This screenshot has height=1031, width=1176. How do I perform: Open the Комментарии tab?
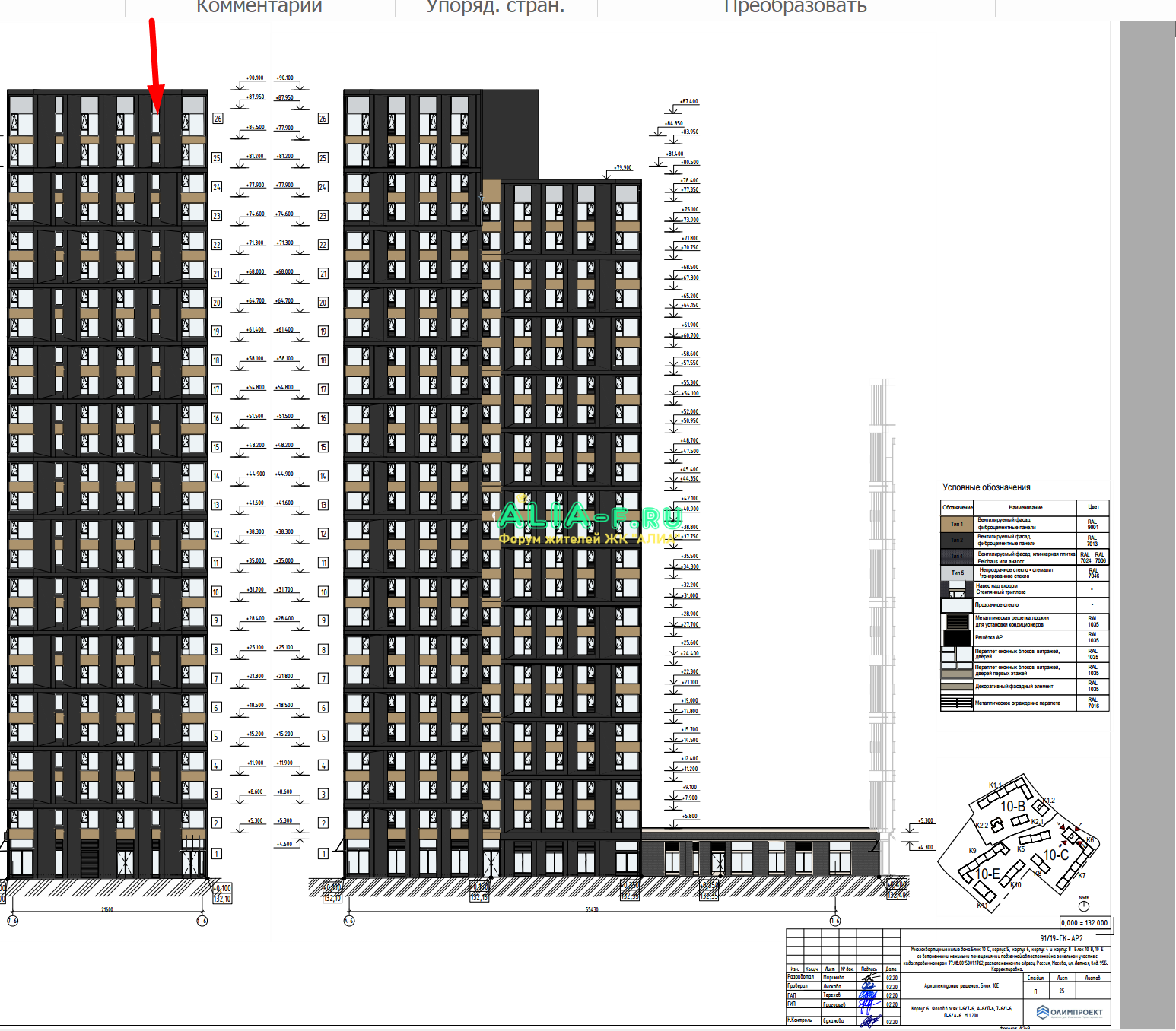259,8
